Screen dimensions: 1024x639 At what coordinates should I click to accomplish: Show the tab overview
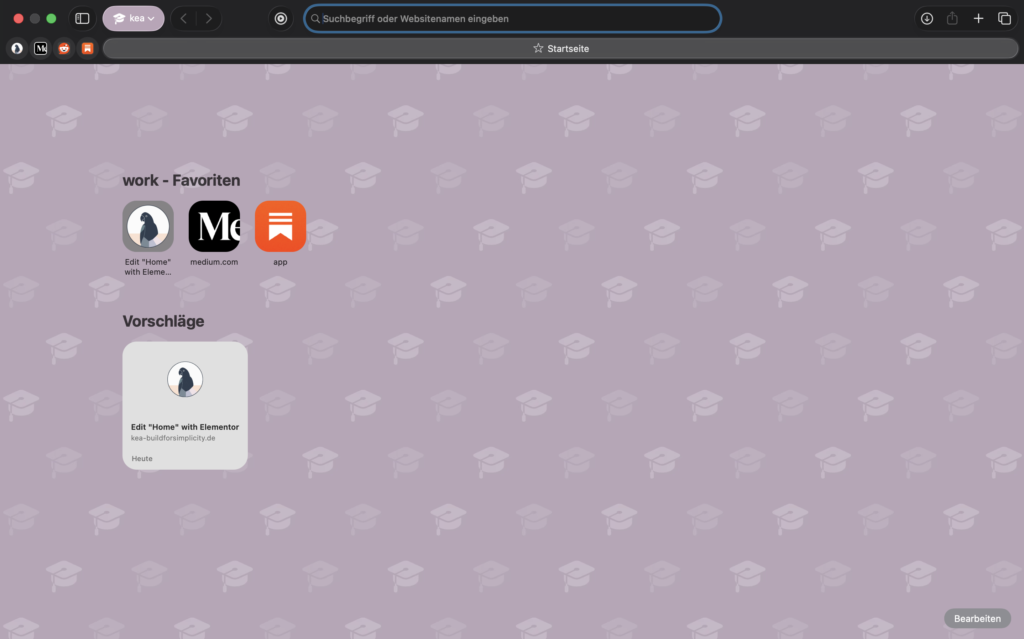click(x=1004, y=18)
